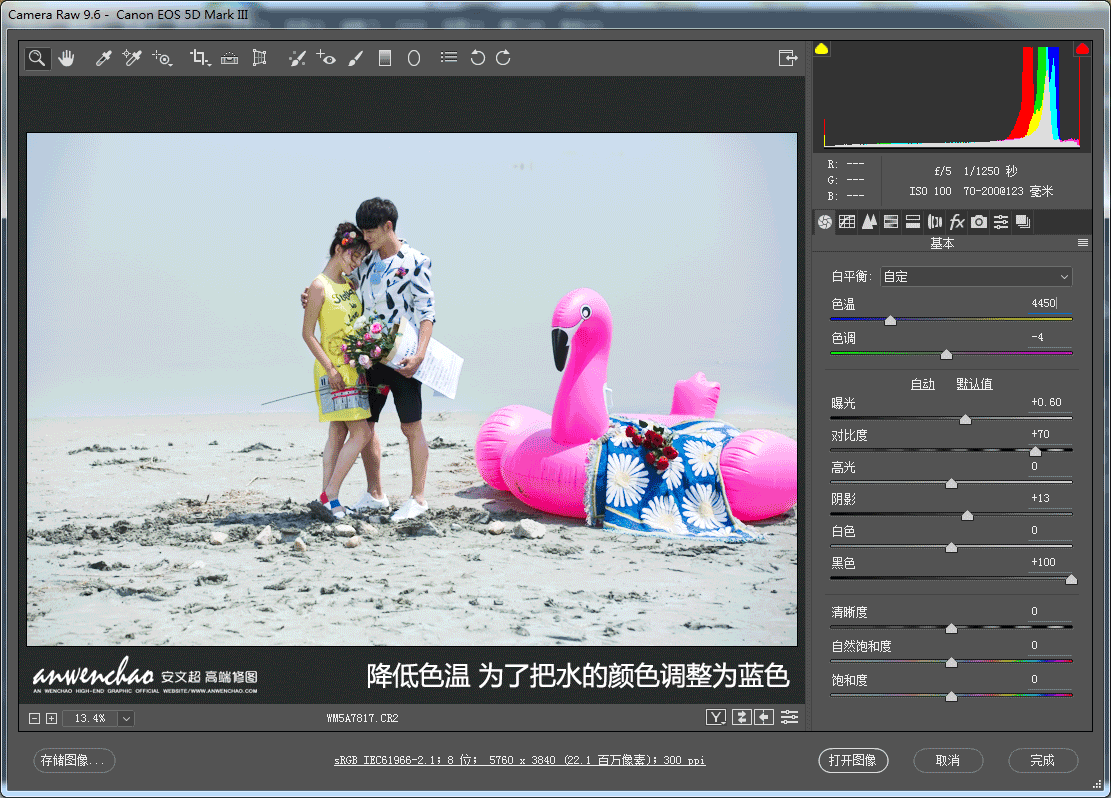Viewport: 1111px width, 798px height.
Task: Toggle between current and default settings
Action: 789,717
